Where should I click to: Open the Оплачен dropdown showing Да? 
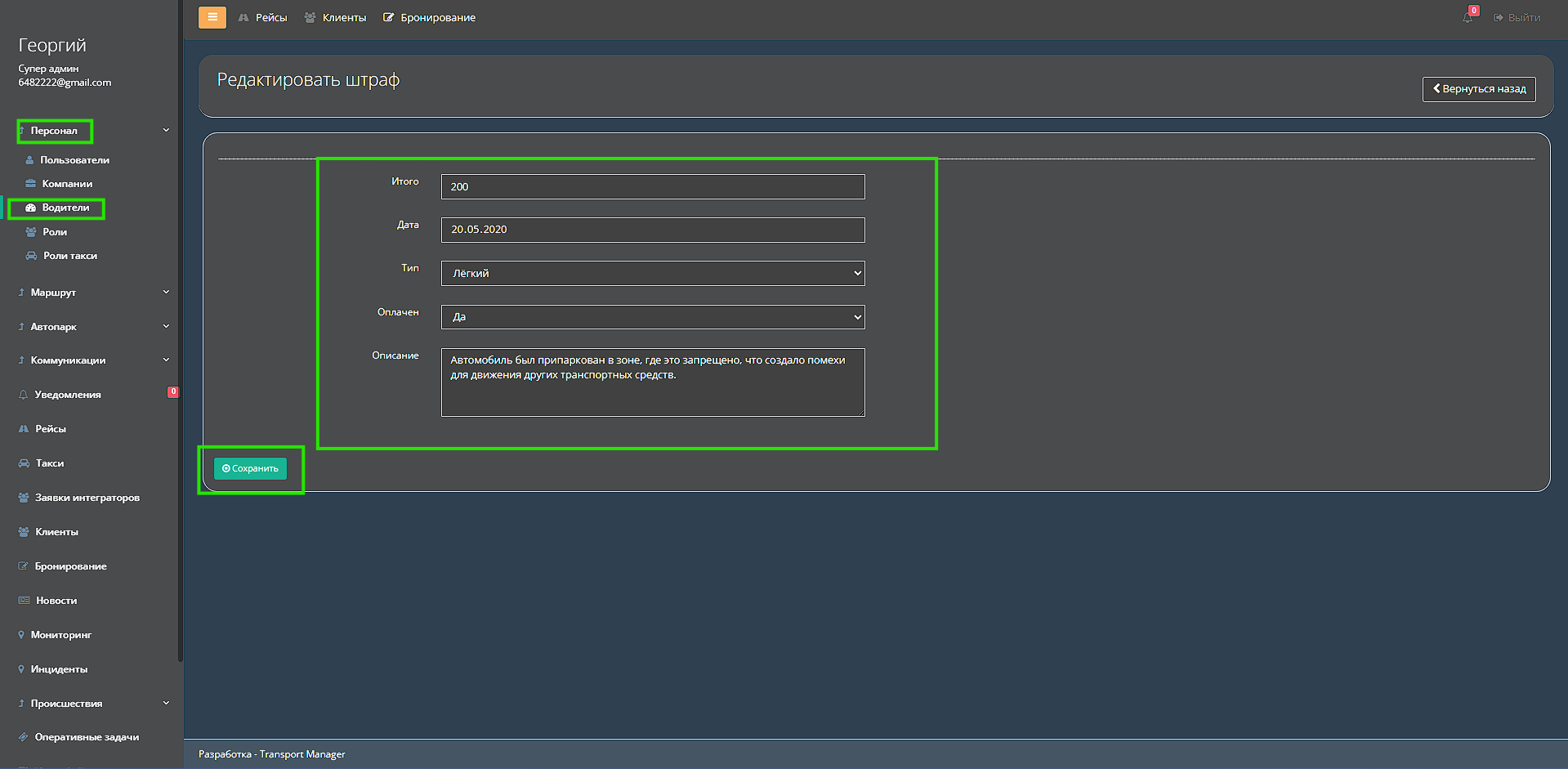[652, 317]
